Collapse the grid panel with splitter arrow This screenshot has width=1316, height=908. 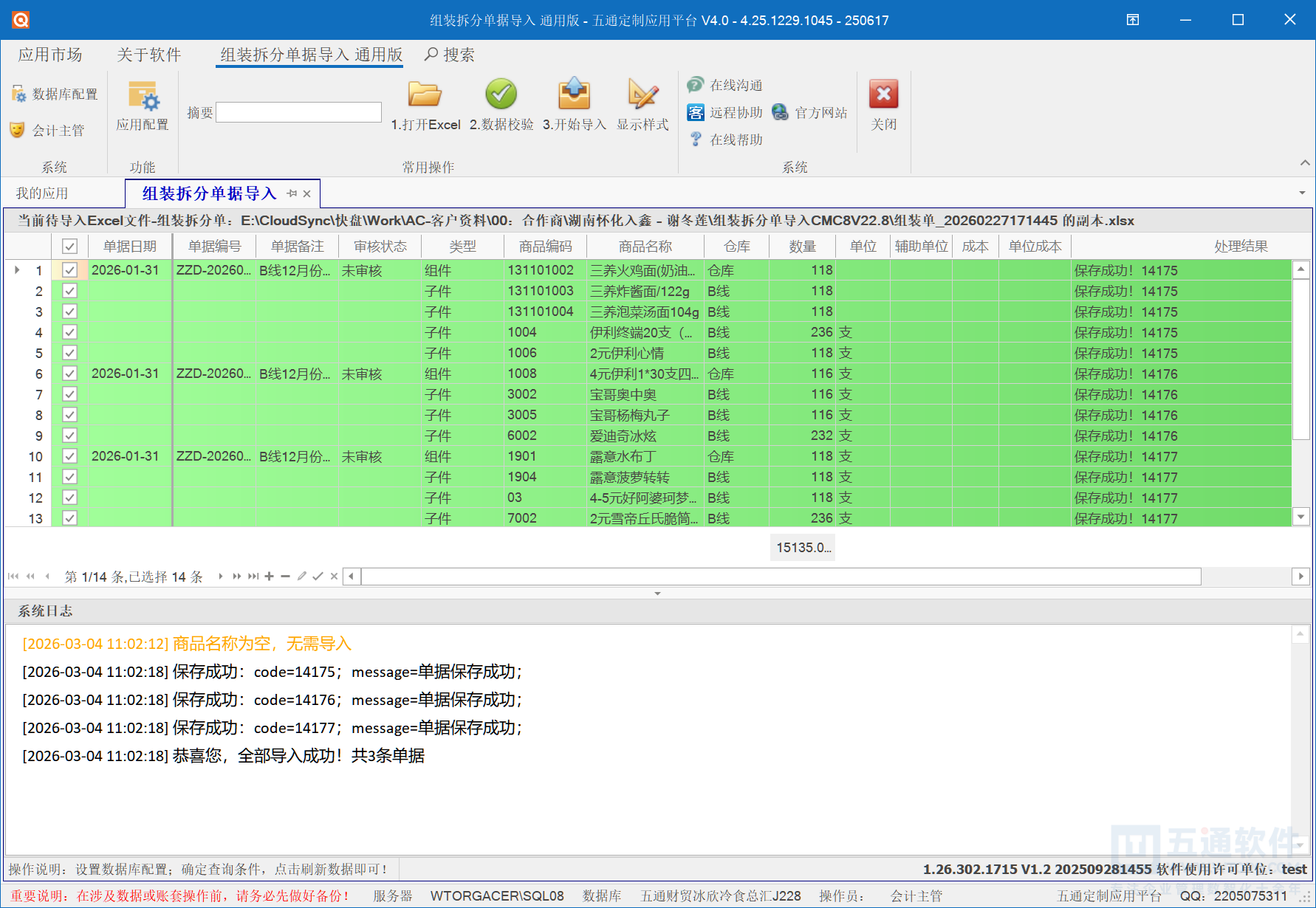(657, 594)
